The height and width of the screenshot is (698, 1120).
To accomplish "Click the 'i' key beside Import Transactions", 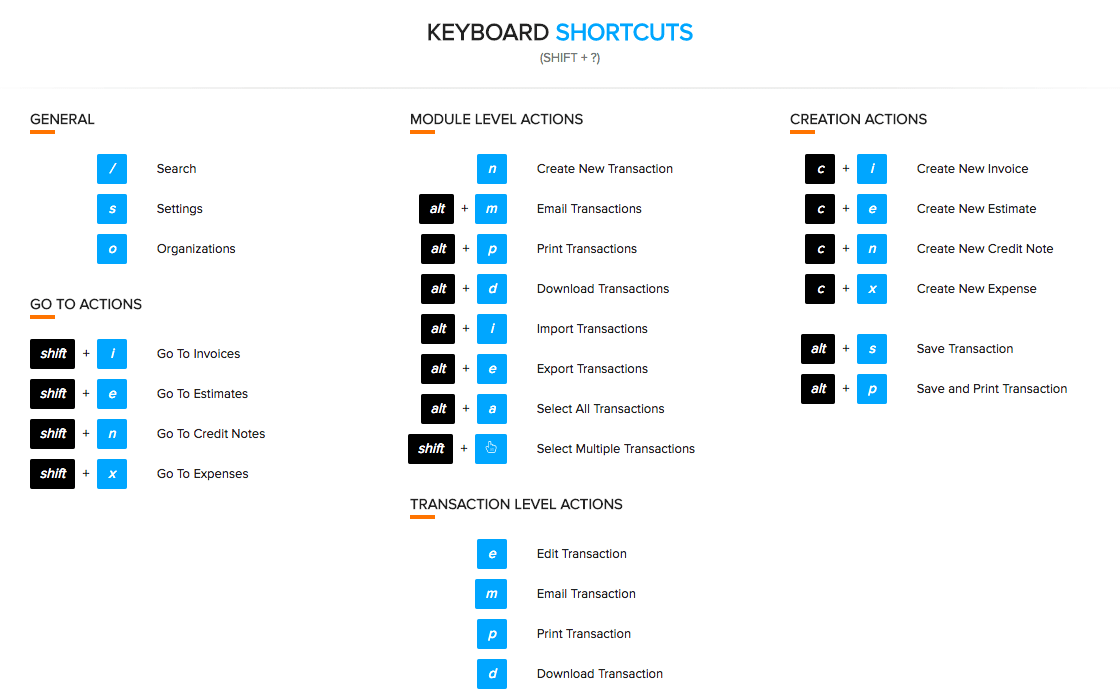I will tap(491, 328).
